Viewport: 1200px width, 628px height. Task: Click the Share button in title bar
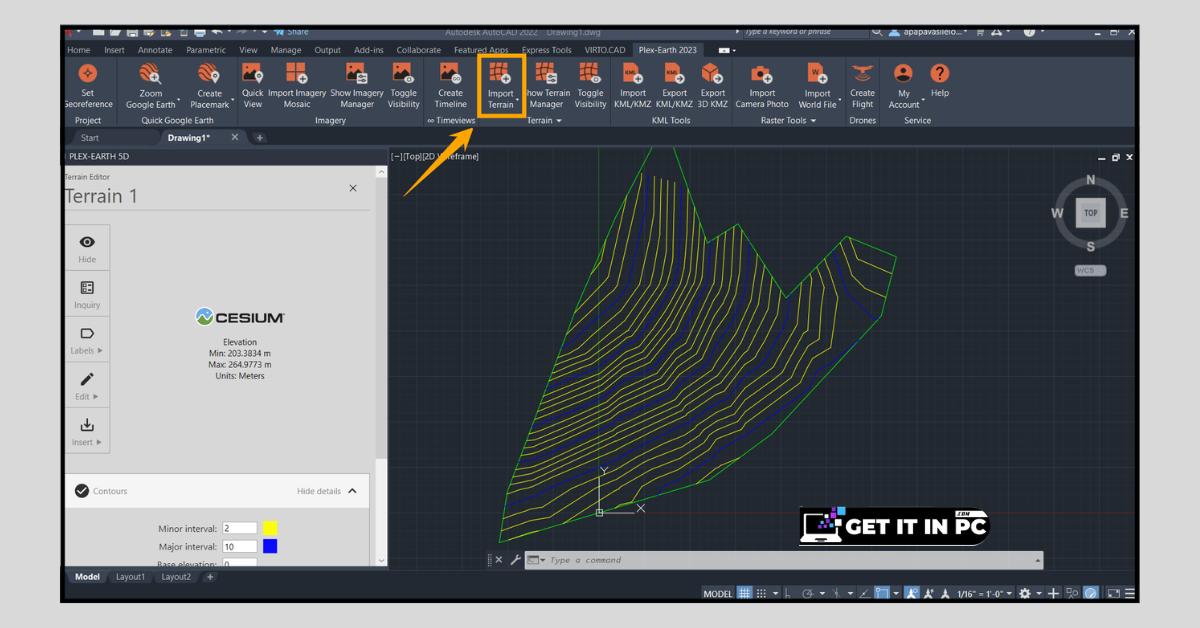[x=291, y=32]
